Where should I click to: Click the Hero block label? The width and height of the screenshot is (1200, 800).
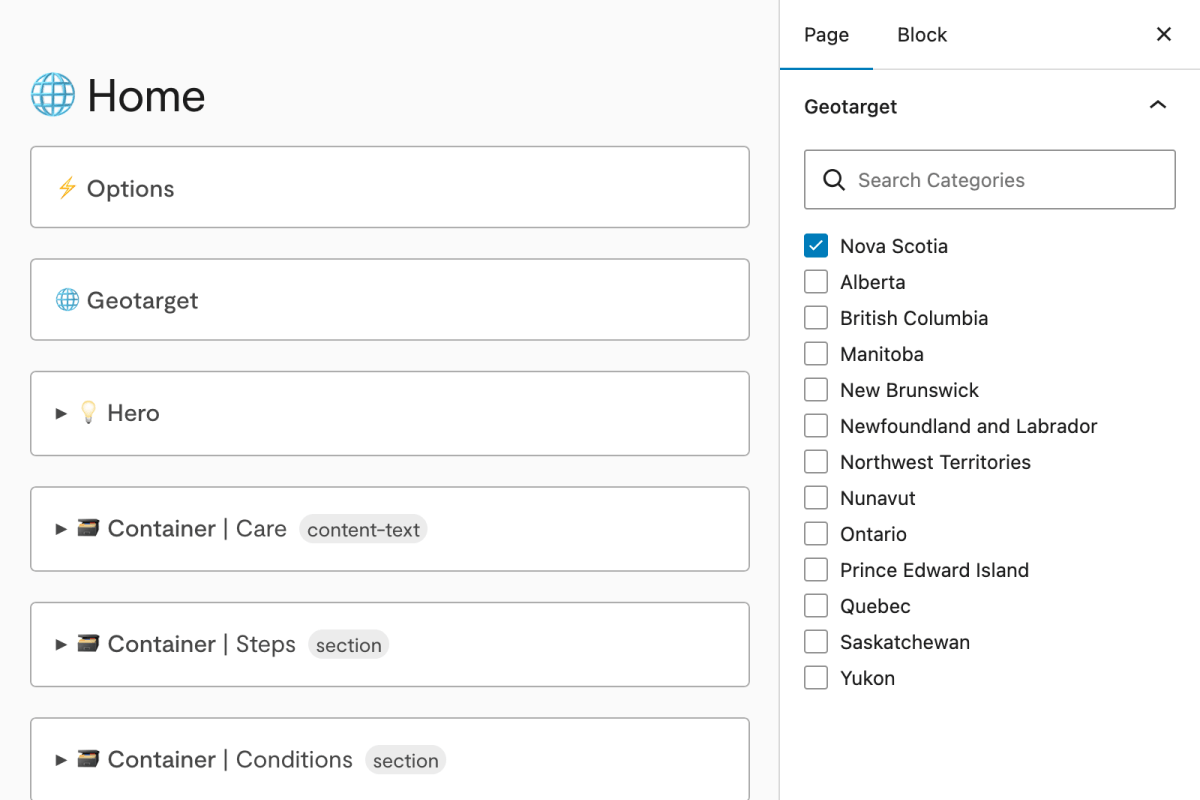click(133, 413)
